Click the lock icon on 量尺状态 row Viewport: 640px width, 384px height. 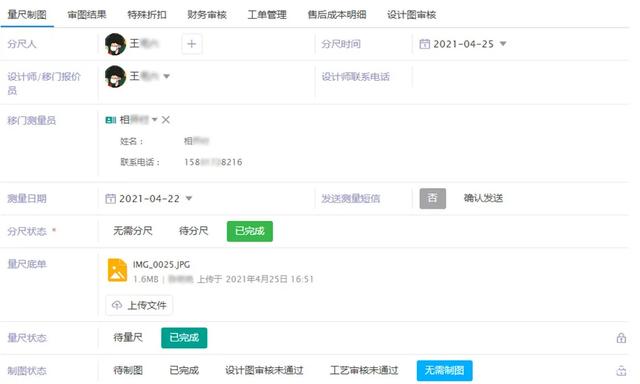pos(621,338)
